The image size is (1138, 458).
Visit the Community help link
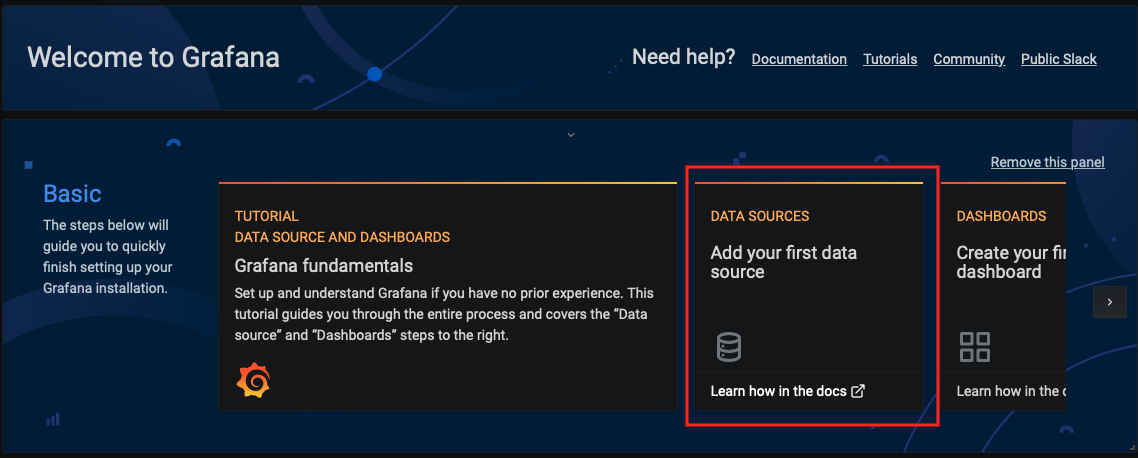click(969, 59)
